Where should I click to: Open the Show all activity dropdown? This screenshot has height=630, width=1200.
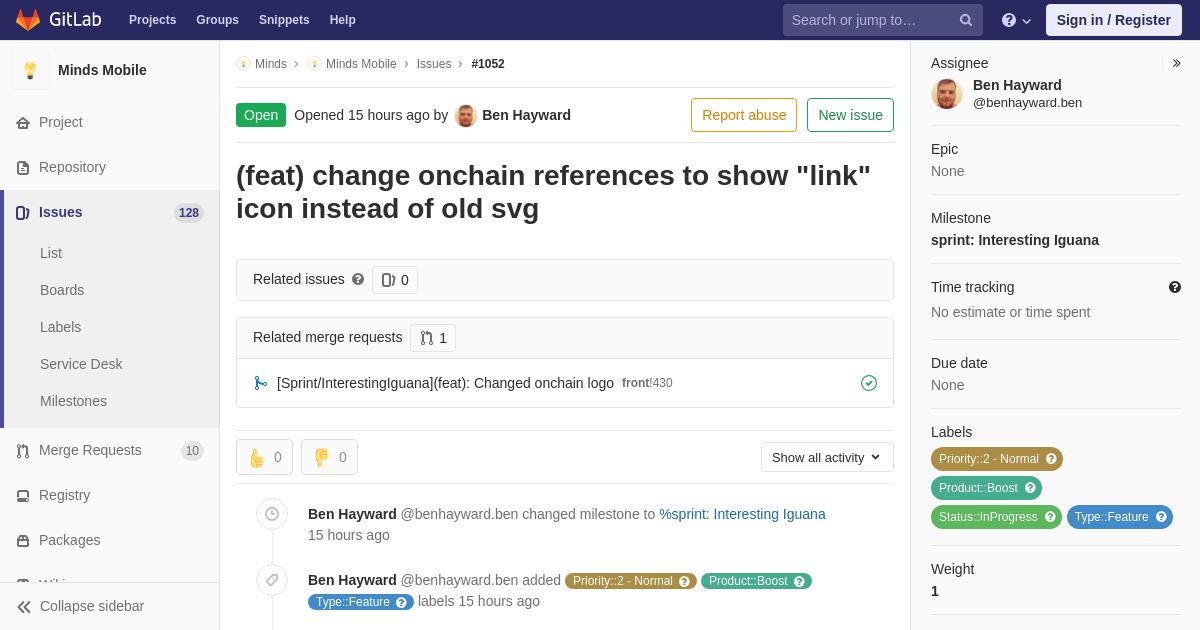[827, 457]
